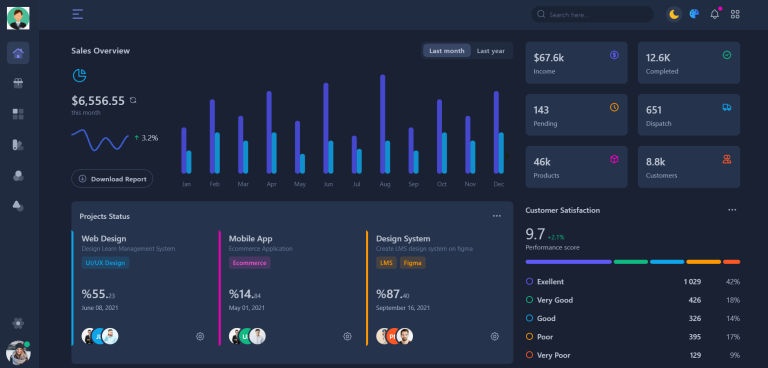768x368 pixels.
Task: Expand the Customer Satisfaction three-dots menu
Action: (732, 210)
